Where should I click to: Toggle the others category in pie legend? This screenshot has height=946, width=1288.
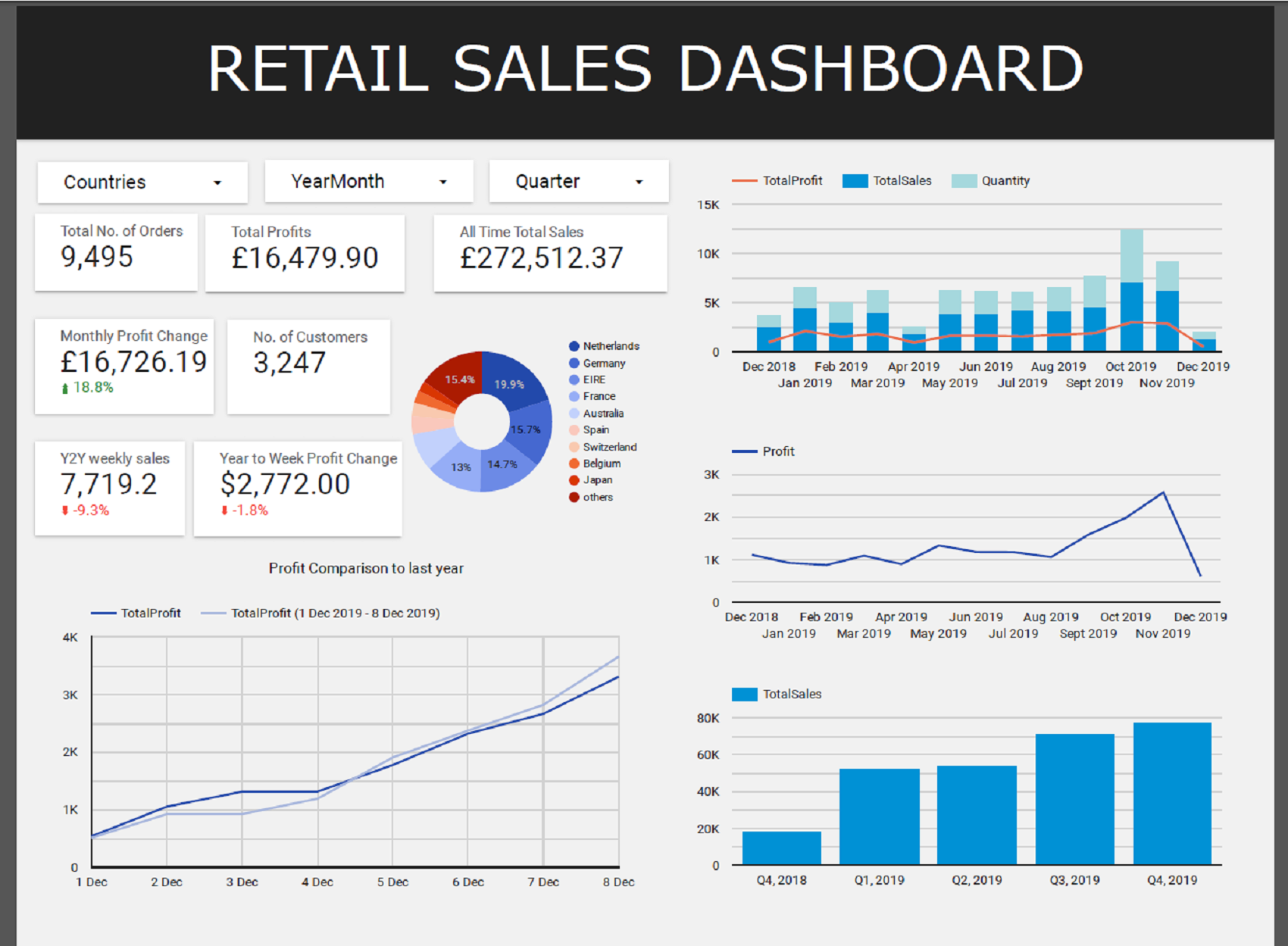click(574, 497)
